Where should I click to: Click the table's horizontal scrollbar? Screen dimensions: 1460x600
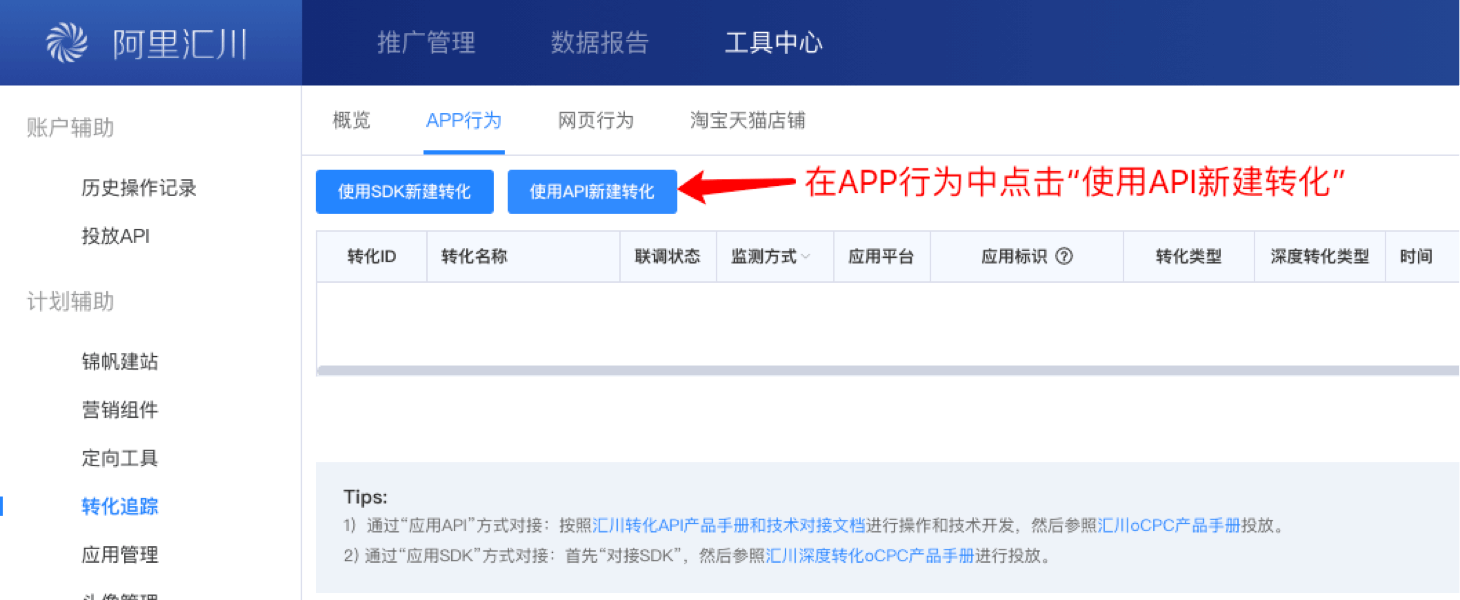pyautogui.click(x=888, y=370)
